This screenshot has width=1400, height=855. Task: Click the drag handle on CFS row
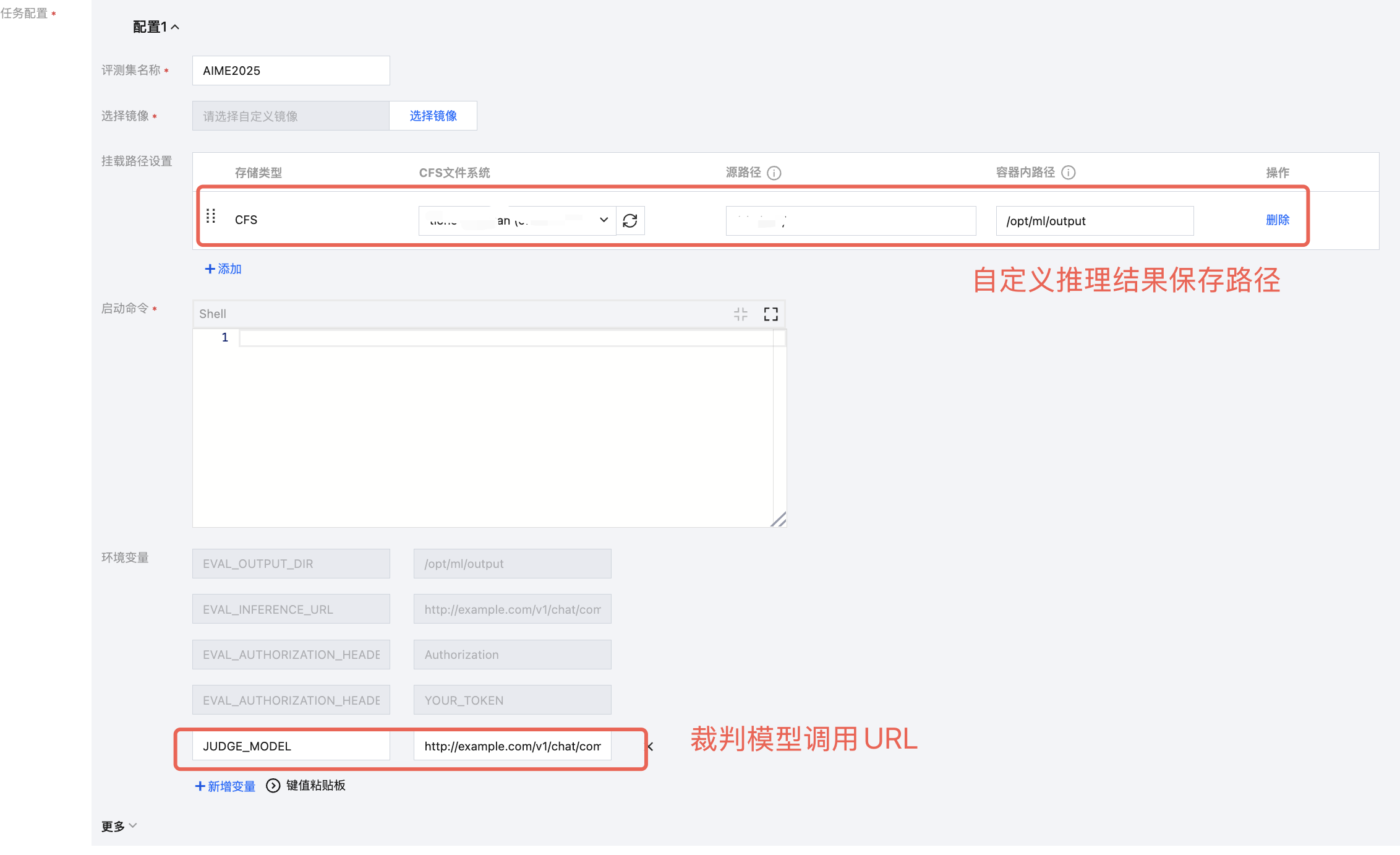pyautogui.click(x=211, y=217)
